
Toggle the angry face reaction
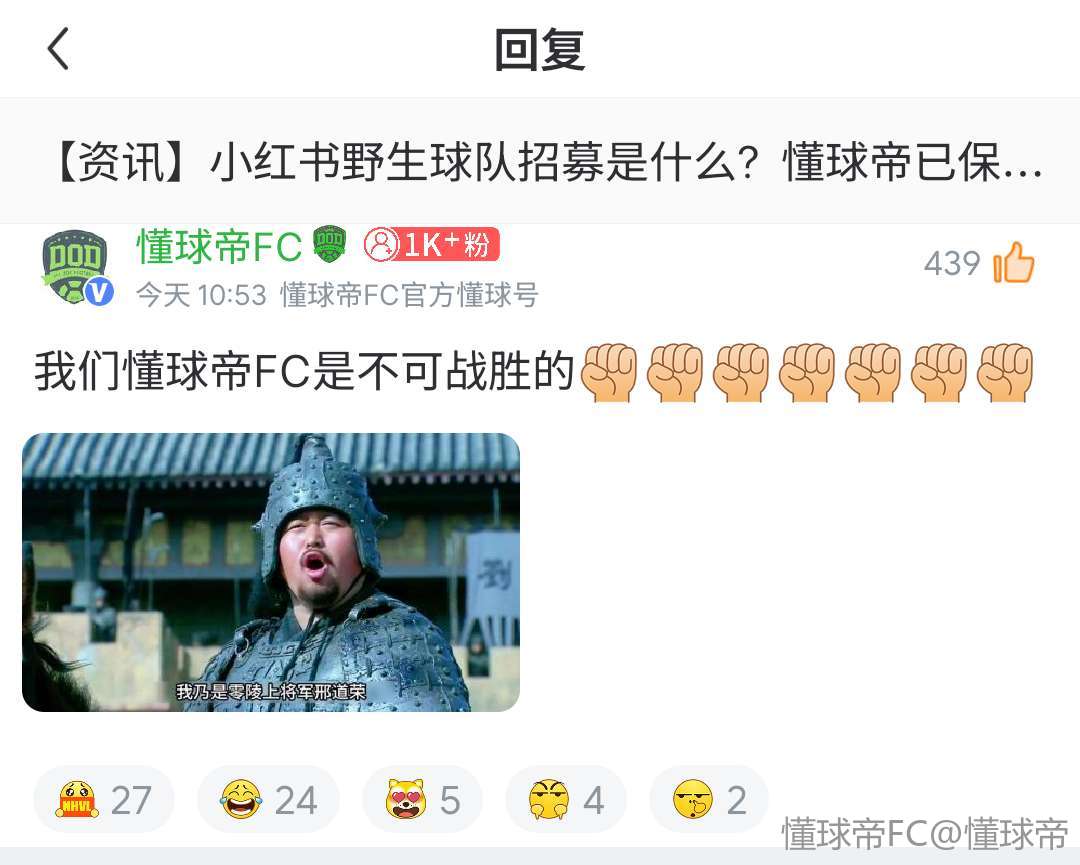(565, 800)
